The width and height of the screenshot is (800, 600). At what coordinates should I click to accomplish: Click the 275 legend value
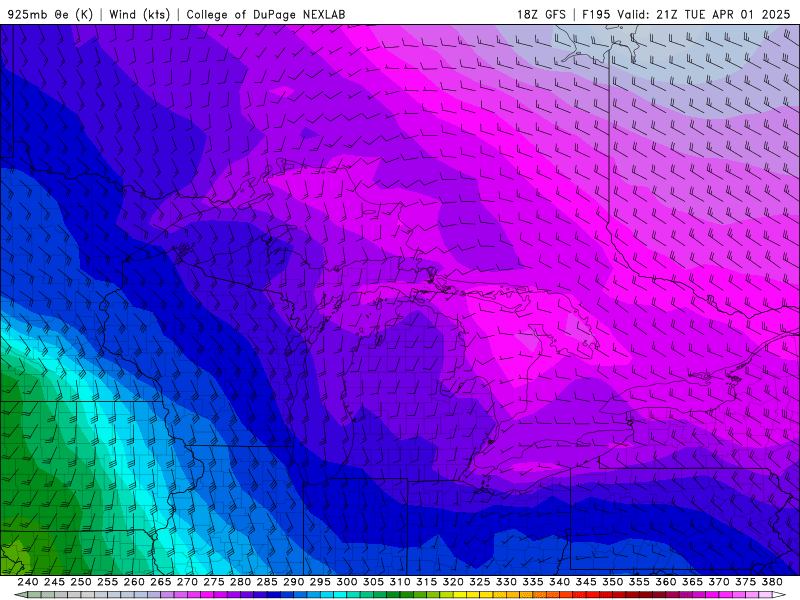[214, 582]
